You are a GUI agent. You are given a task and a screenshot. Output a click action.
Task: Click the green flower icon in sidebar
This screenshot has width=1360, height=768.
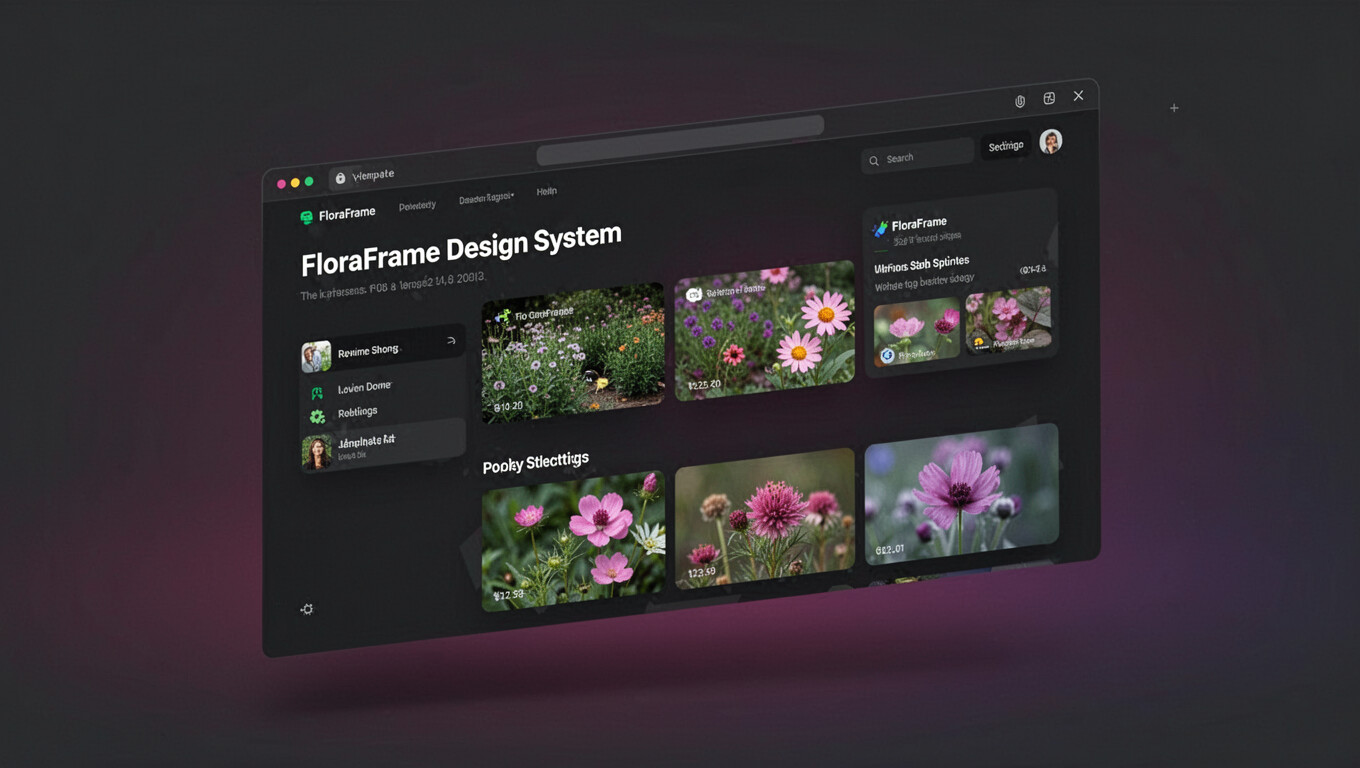[x=317, y=417]
